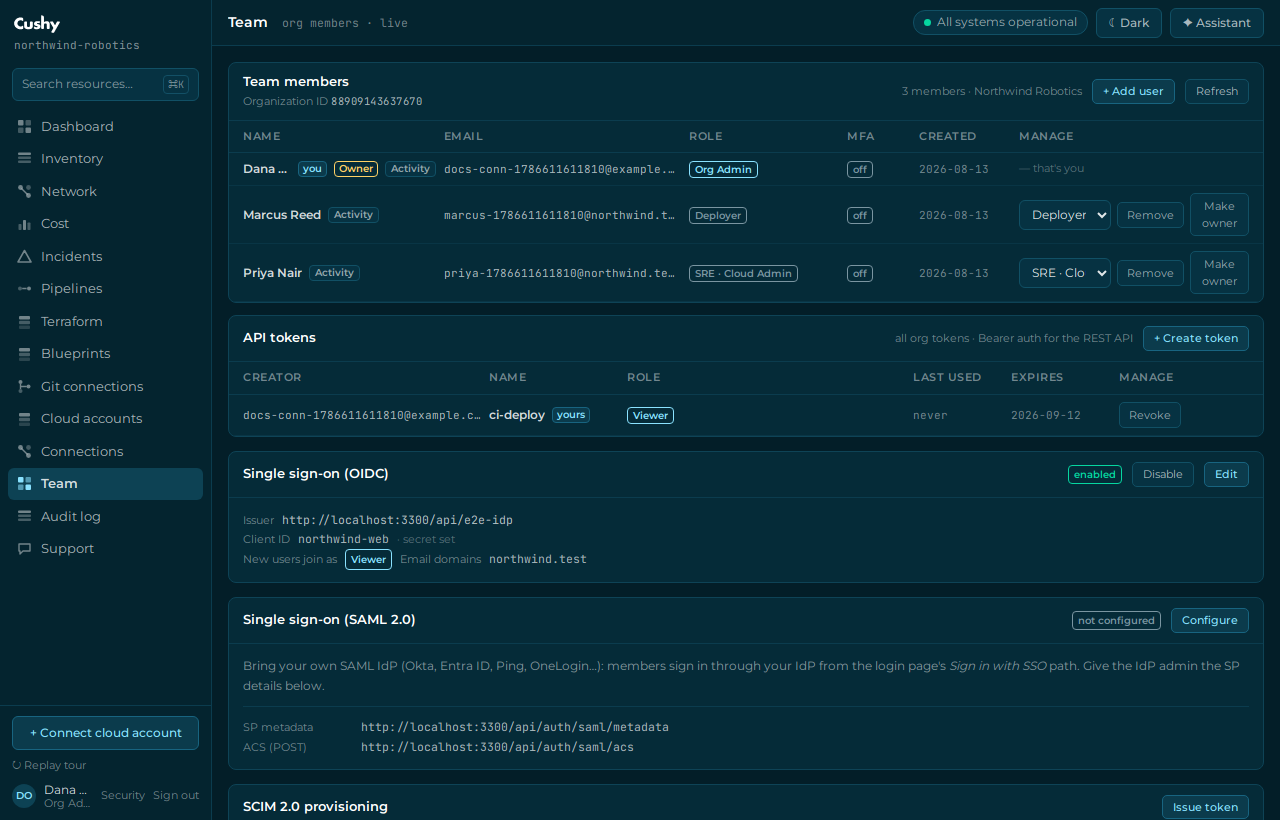Click Connect cloud account button
1280x820 pixels.
pos(105,733)
